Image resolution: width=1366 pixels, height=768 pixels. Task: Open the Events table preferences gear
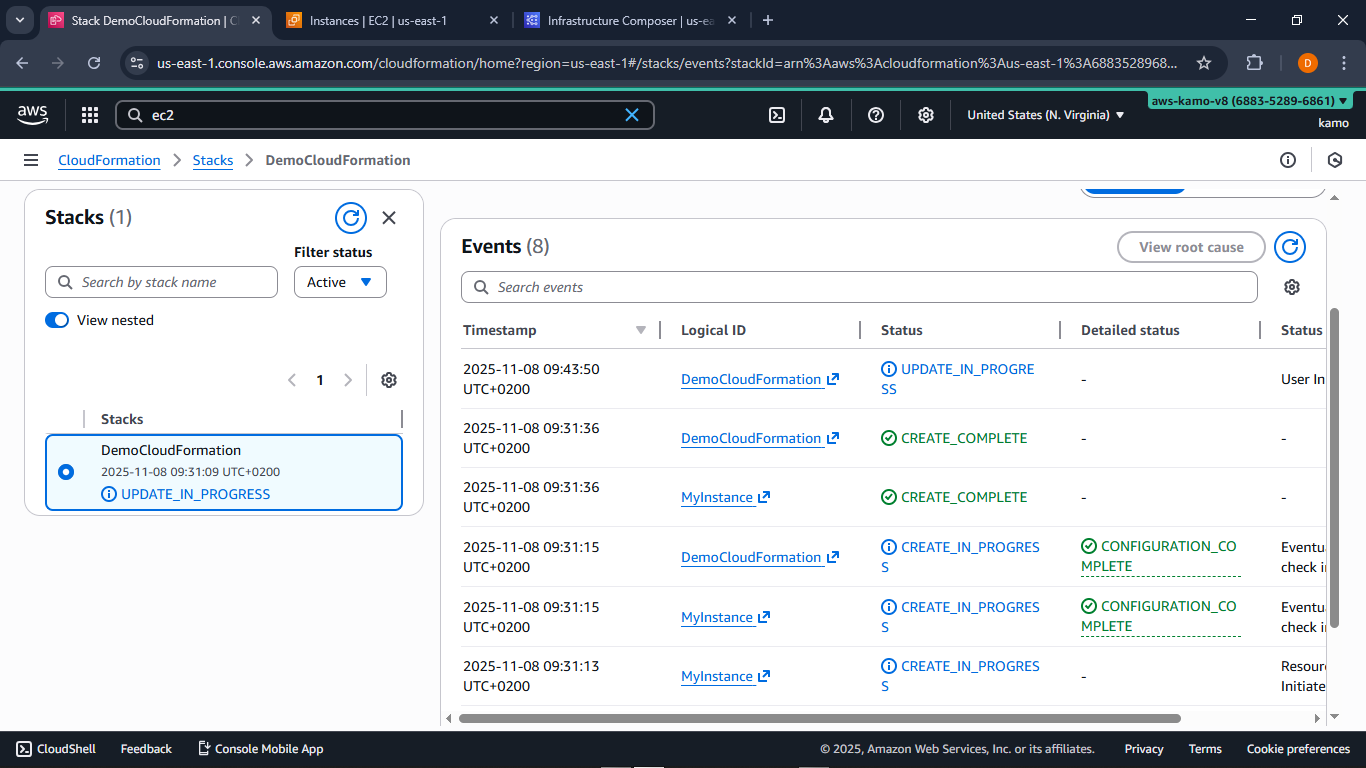pos(1292,287)
